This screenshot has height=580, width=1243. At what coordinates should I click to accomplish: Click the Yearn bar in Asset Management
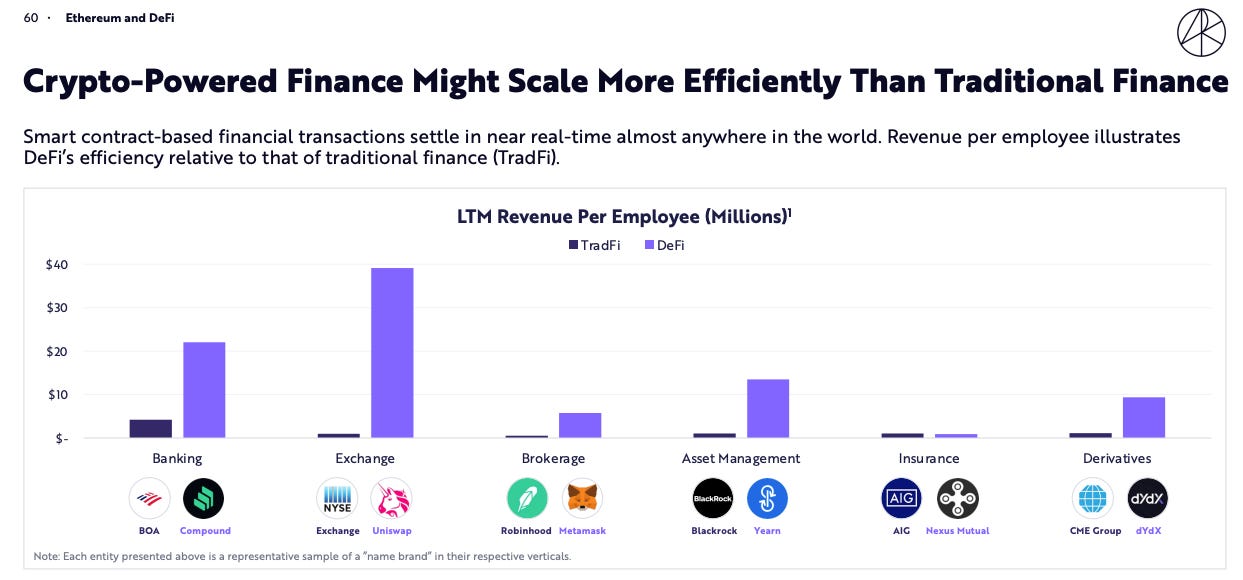tap(768, 409)
